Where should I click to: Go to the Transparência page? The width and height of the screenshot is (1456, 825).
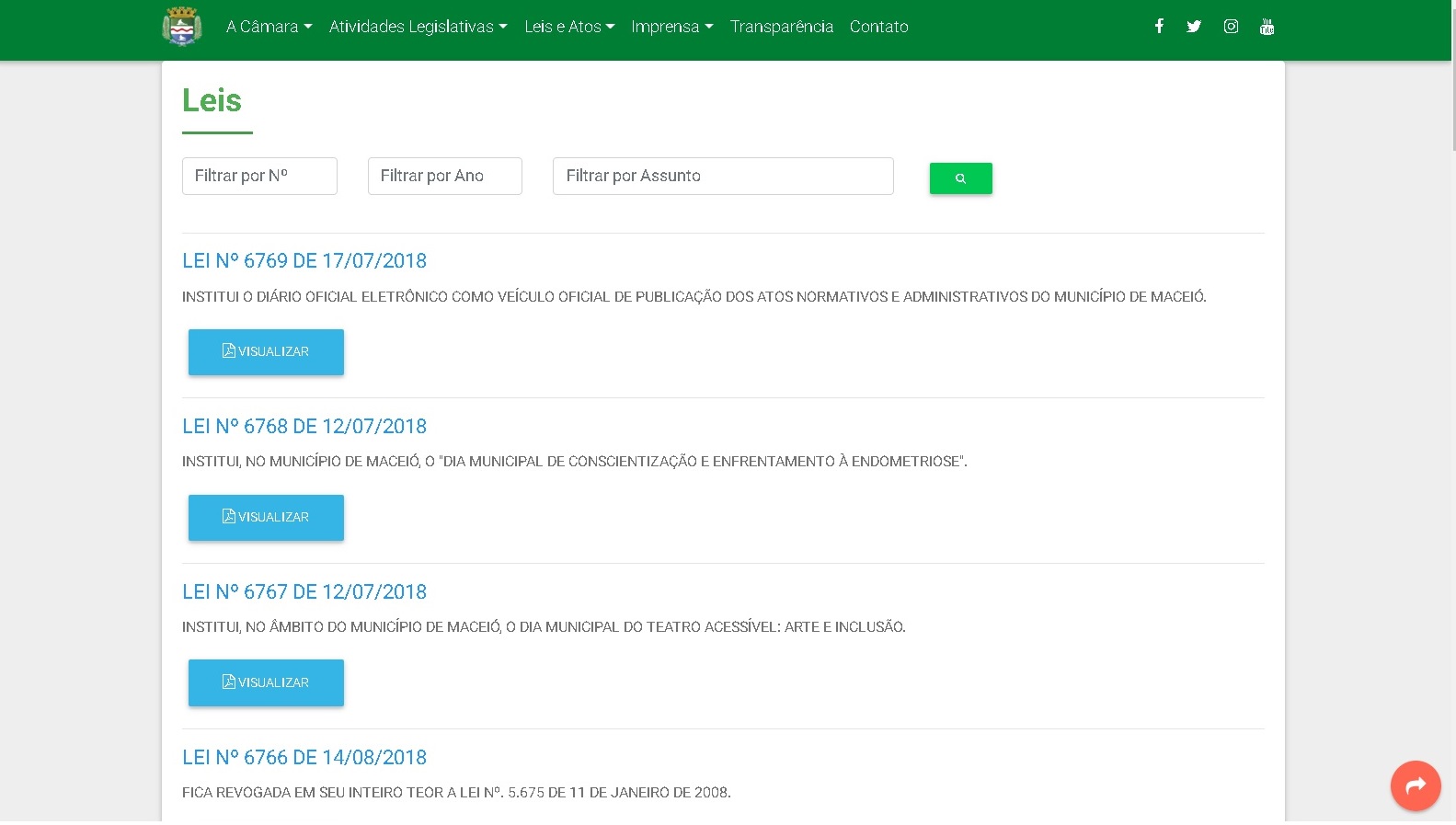pos(781,27)
